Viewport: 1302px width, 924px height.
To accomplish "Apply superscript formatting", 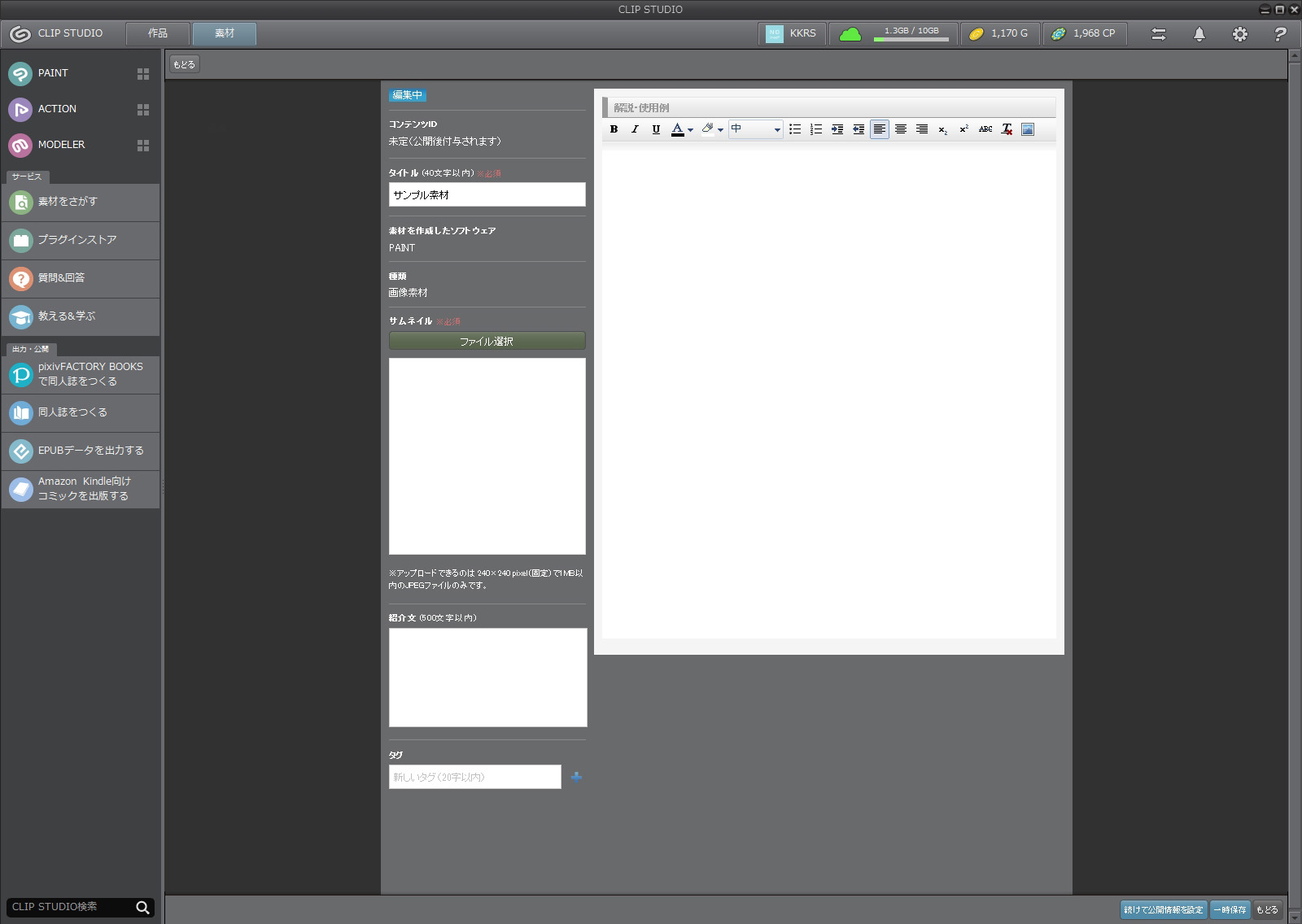I will (964, 129).
